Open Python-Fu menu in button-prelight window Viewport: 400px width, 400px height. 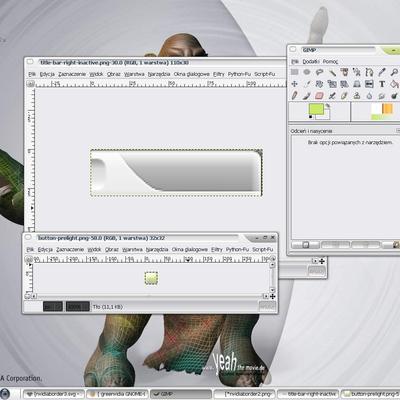click(x=237, y=249)
